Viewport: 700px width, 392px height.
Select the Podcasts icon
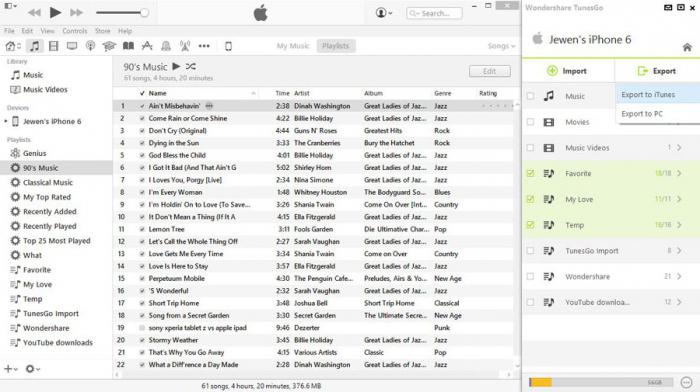(x=91, y=46)
